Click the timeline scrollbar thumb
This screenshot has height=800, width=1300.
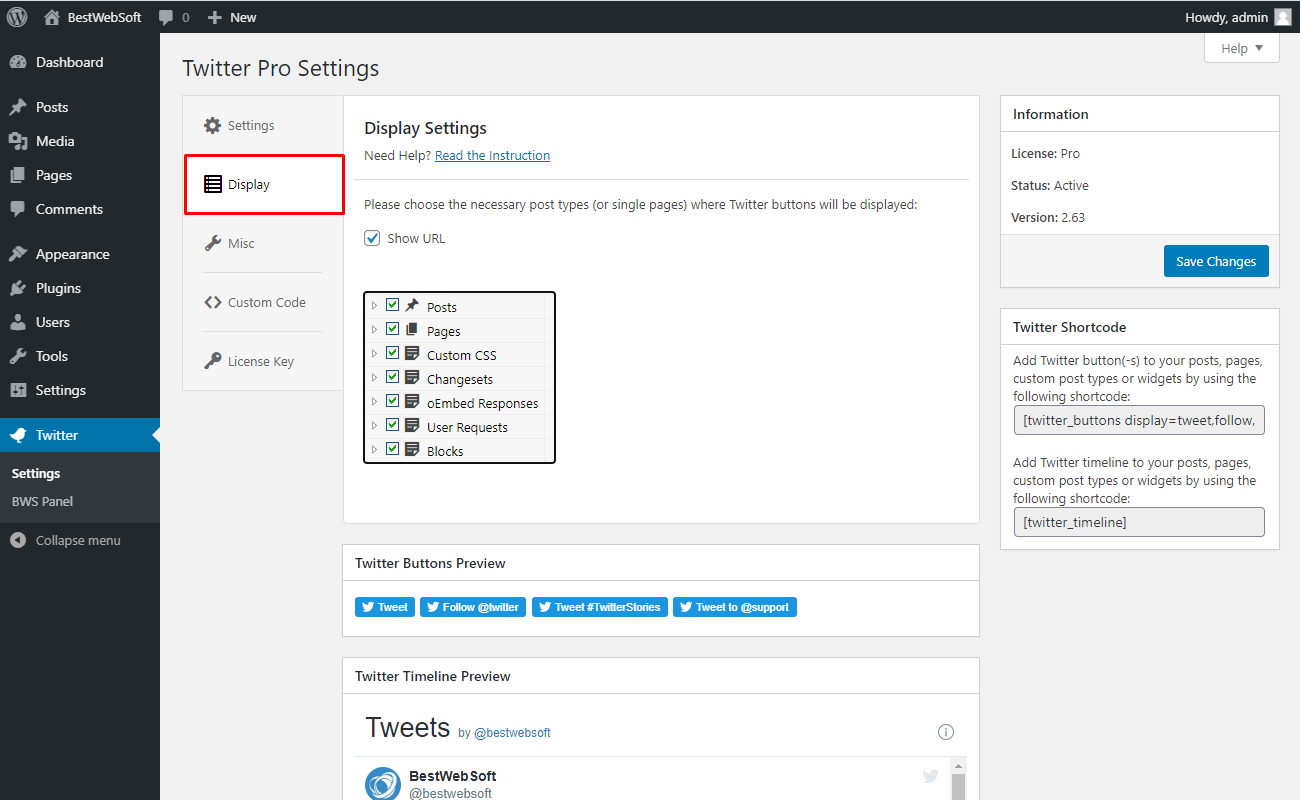pyautogui.click(x=958, y=786)
